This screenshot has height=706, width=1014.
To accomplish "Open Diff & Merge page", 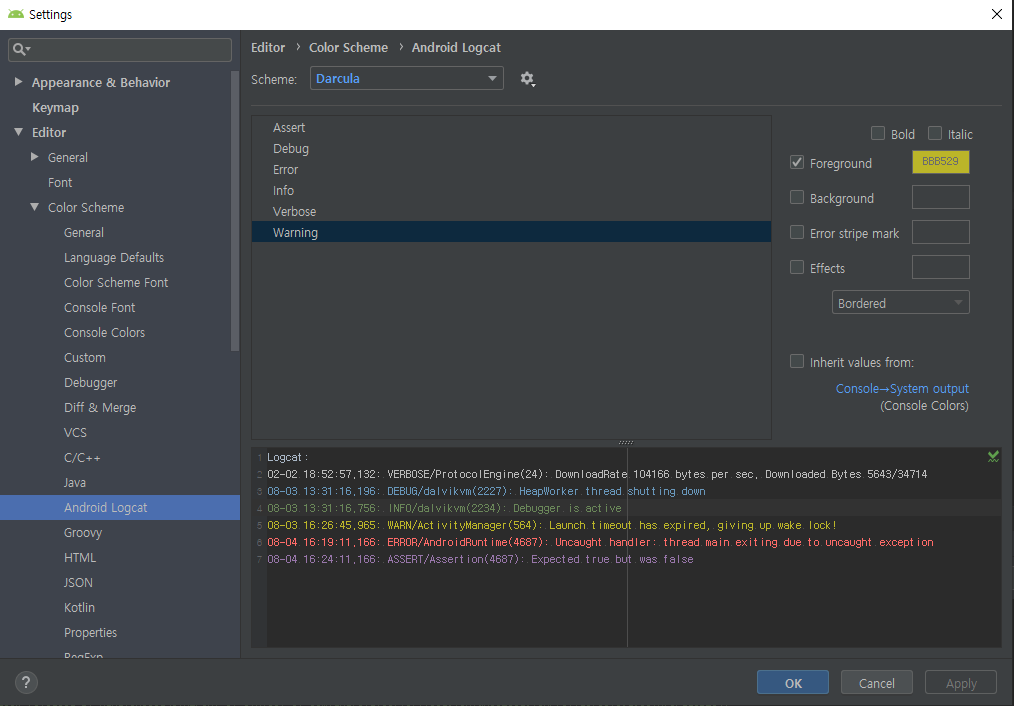I will click(x=100, y=407).
